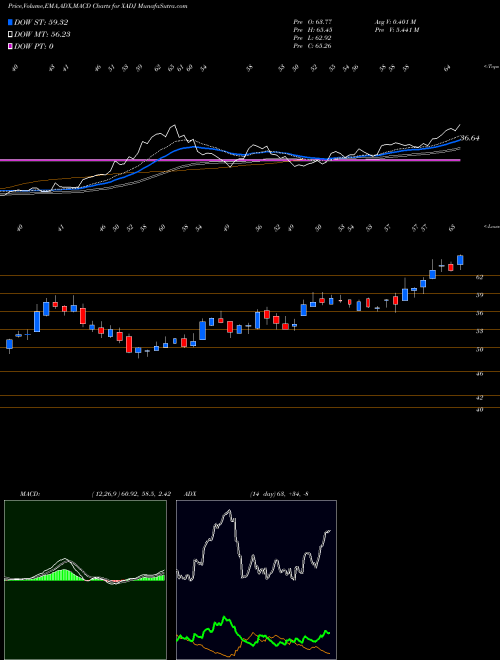Select the Pre H: 63.45 value
Image resolution: width=500 pixels, height=660 pixels.
tap(312, 30)
